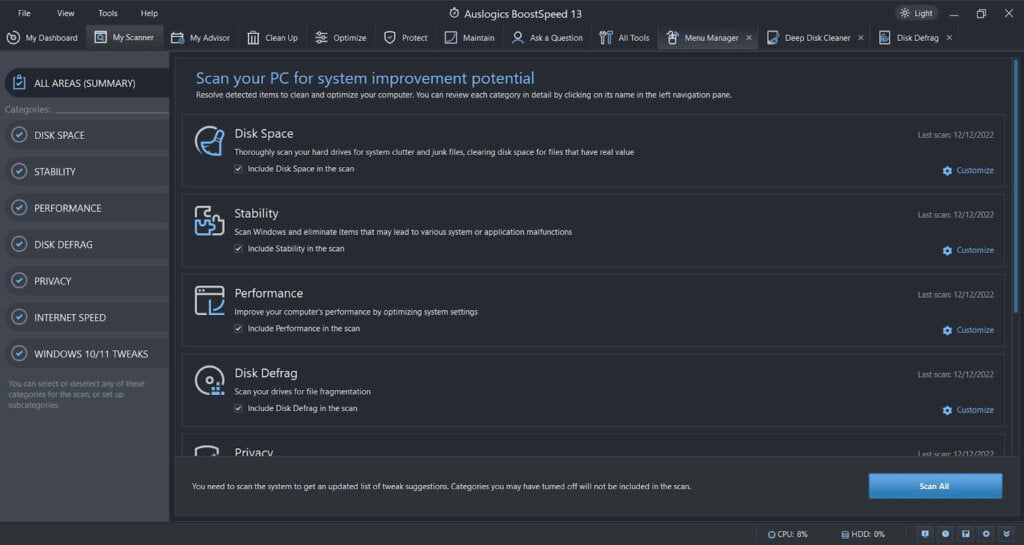Select the Maintain tab
Screen dimensions: 1024x545
pos(470,38)
